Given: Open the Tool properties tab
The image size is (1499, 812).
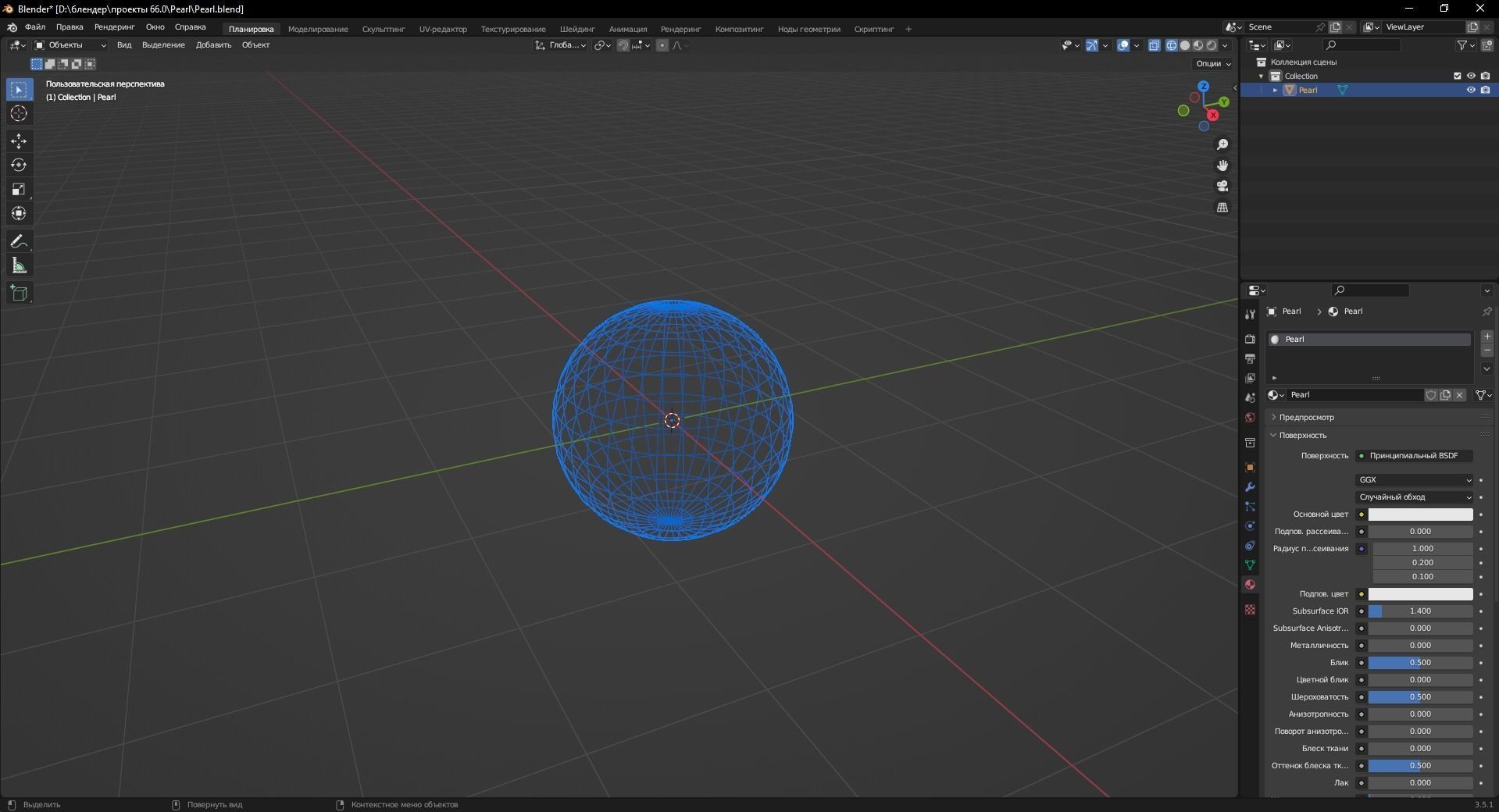Looking at the screenshot, I should [x=1250, y=314].
